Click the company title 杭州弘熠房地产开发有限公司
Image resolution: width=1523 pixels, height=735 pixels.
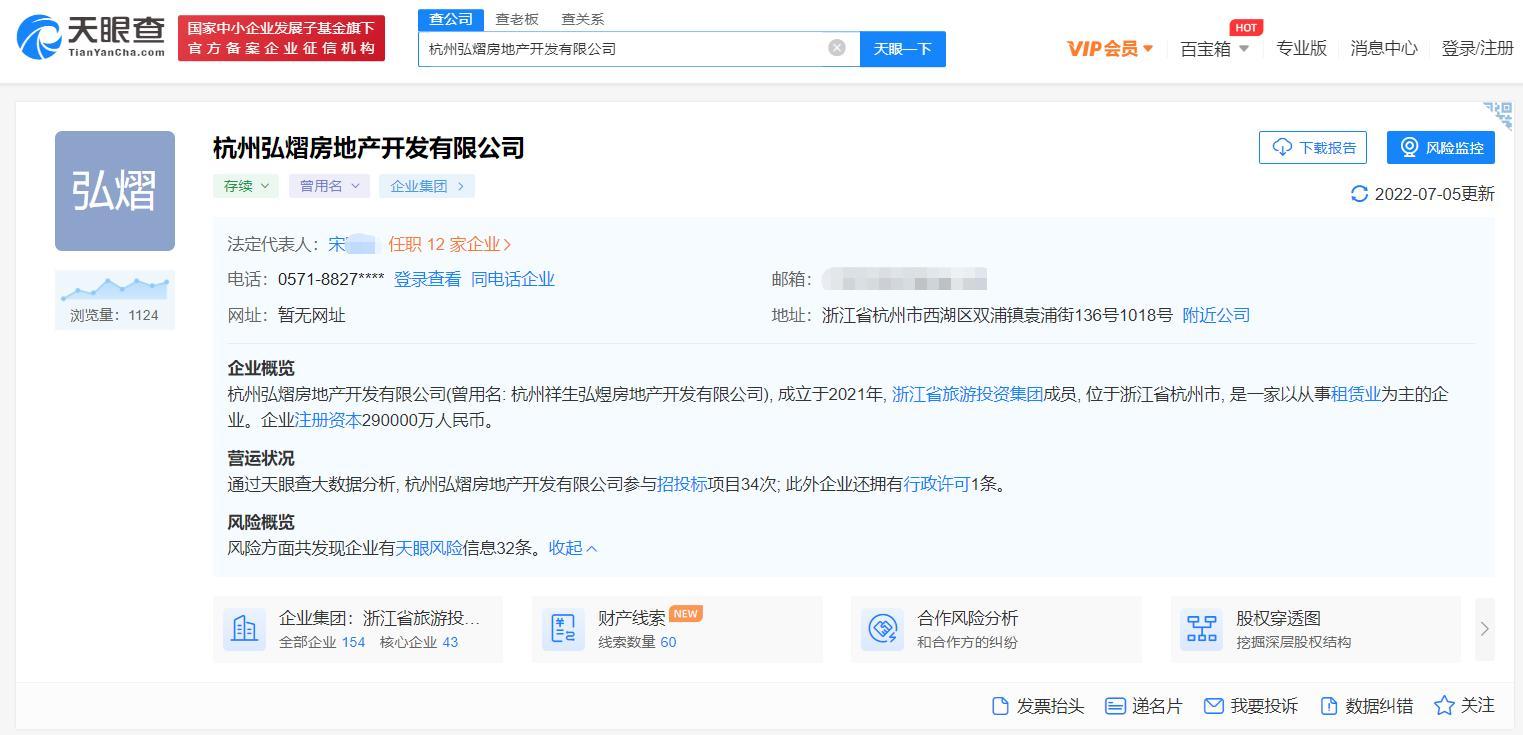[369, 148]
